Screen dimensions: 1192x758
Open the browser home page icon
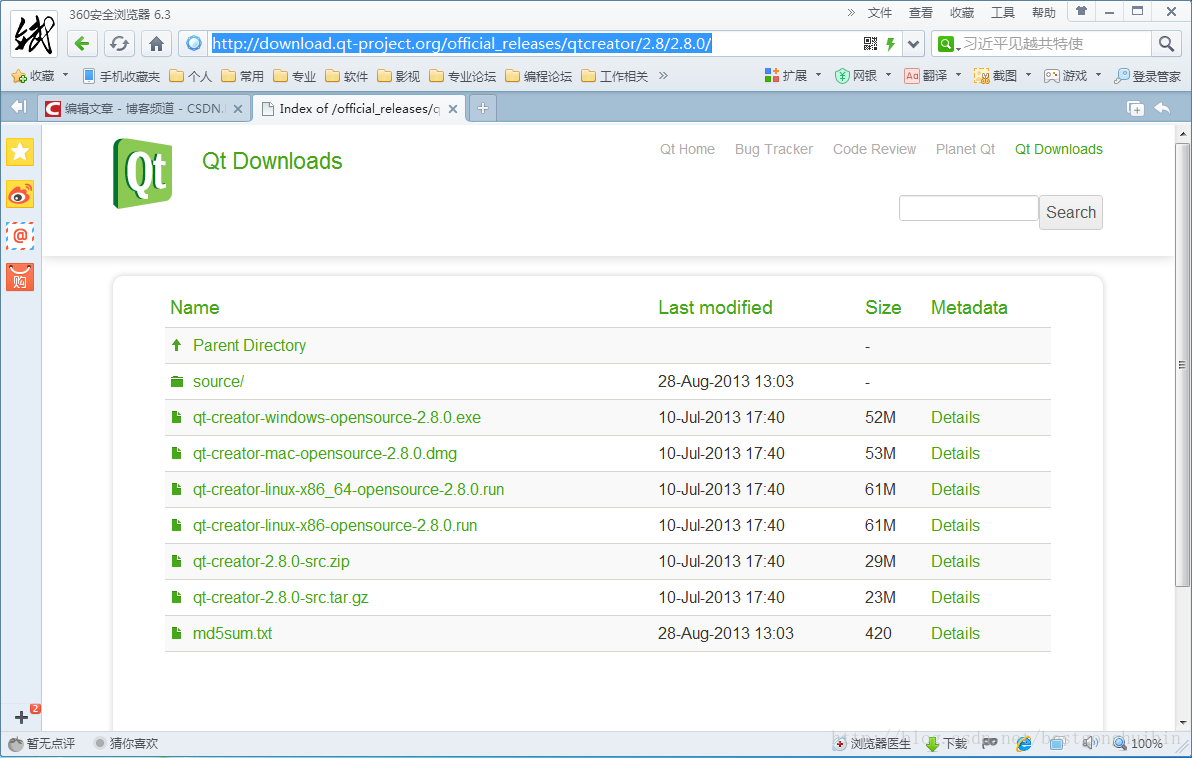pos(156,43)
